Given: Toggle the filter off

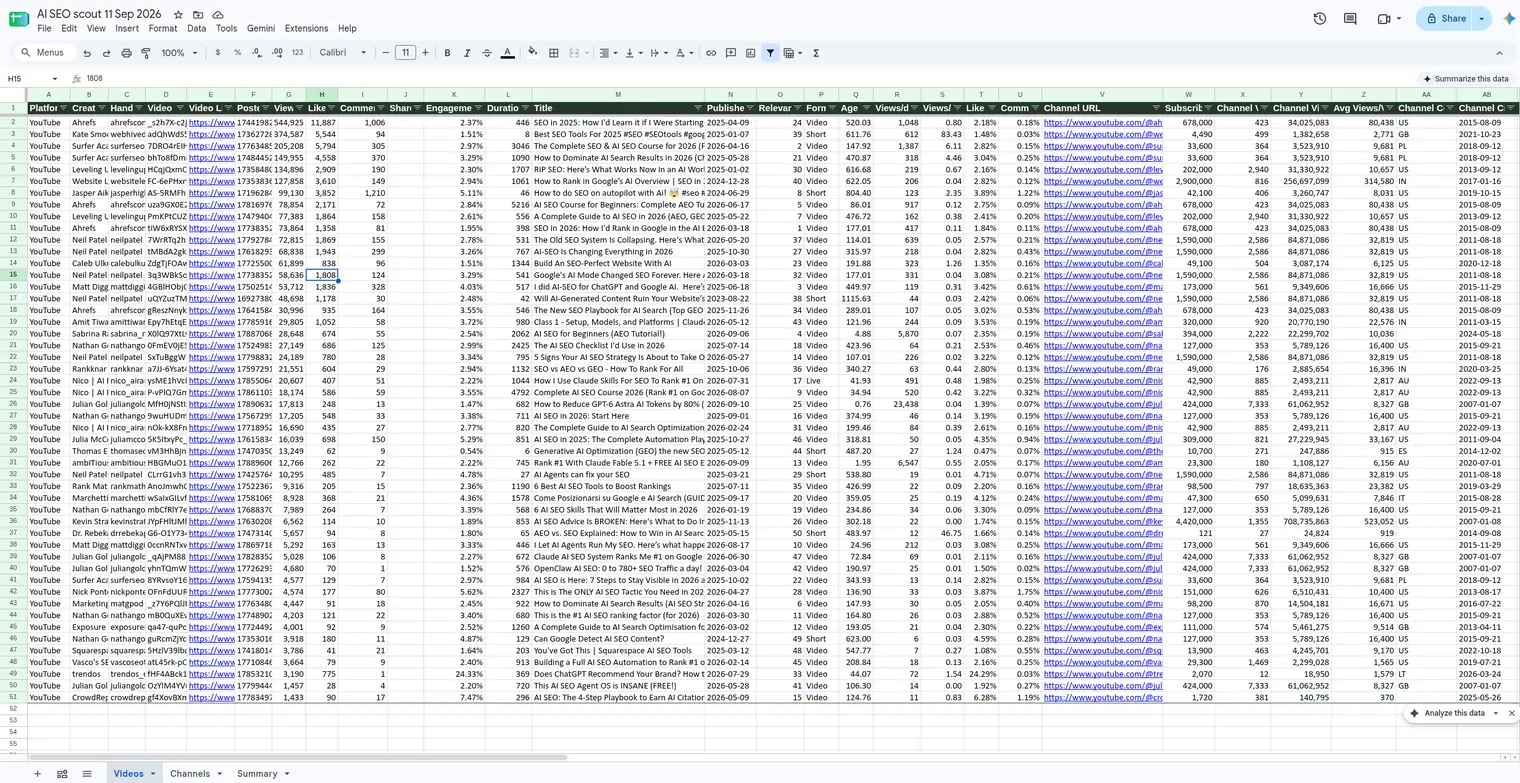Looking at the screenshot, I should (x=770, y=53).
